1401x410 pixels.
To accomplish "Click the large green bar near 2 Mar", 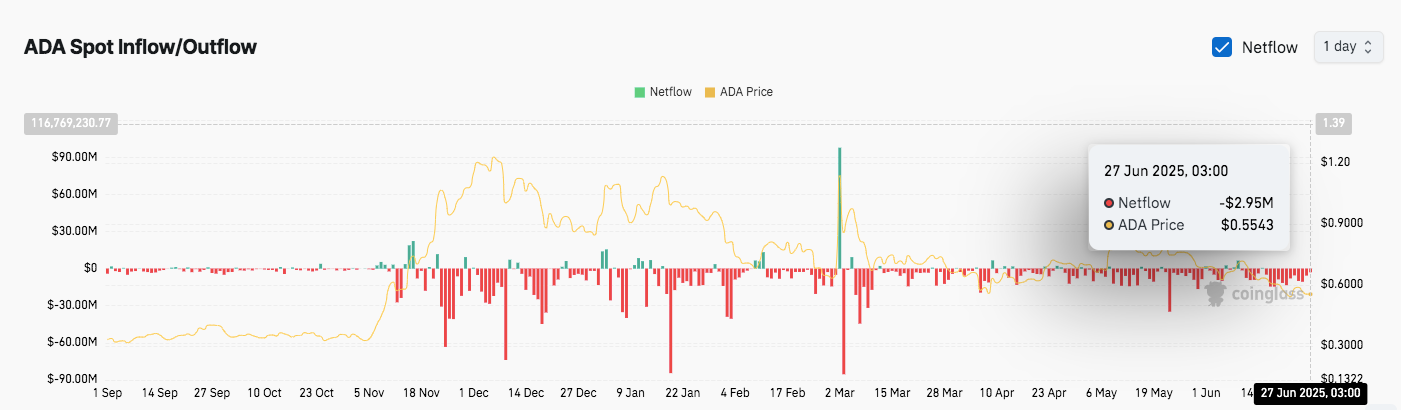I will coord(839,208).
